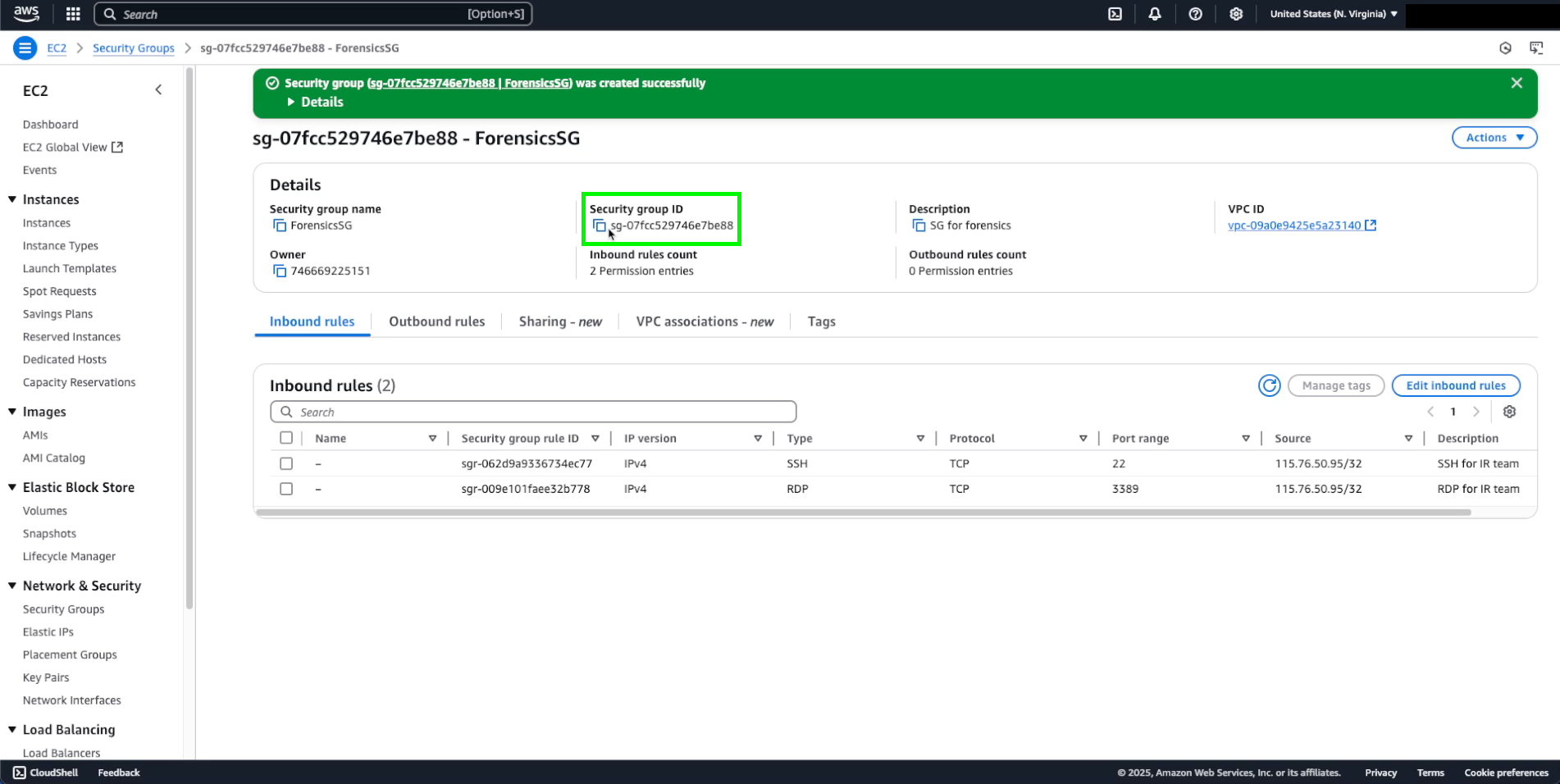
Task: Dismiss the green success banner
Action: pyautogui.click(x=1517, y=83)
